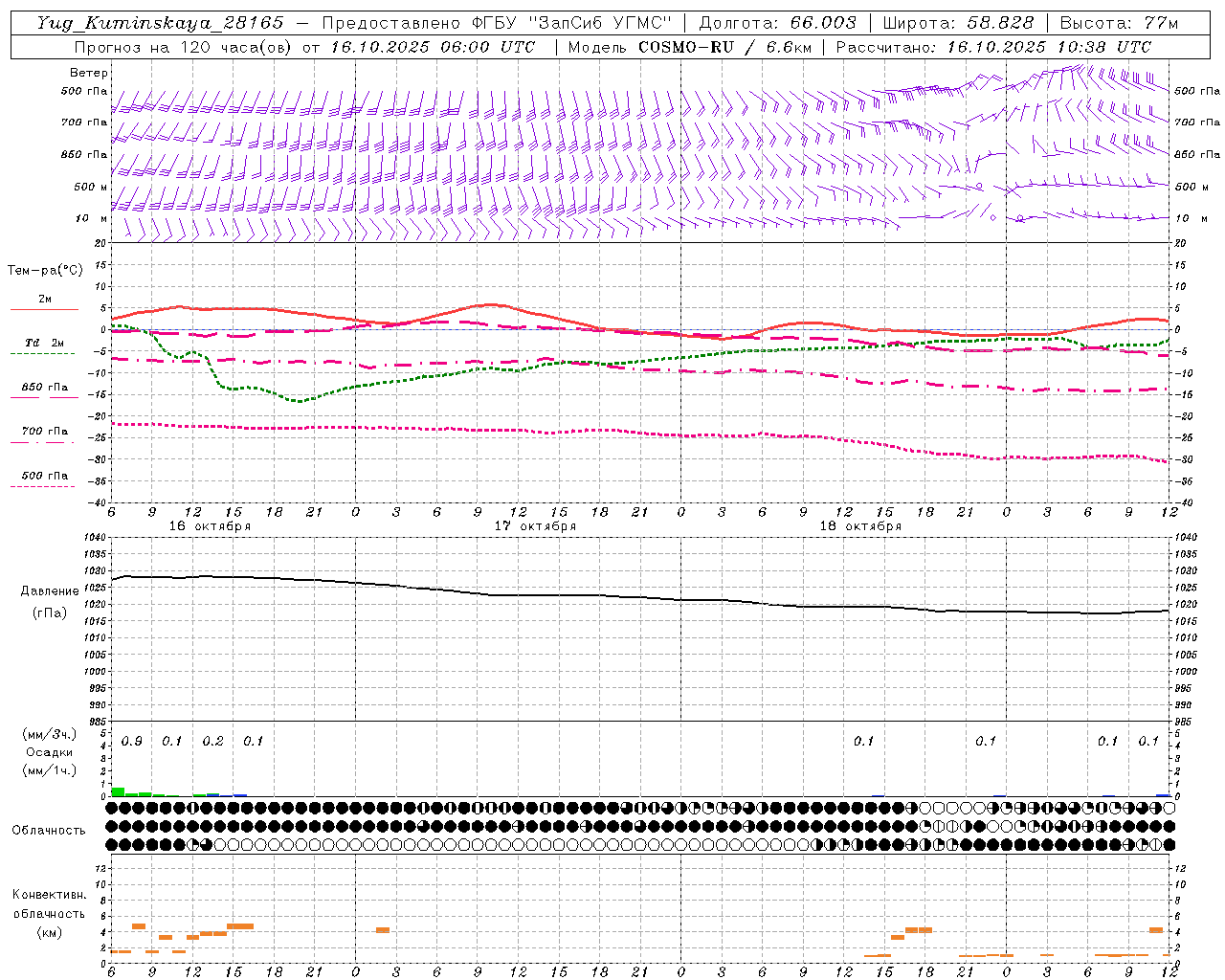1225x980 pixels.
Task: Select the 700 гПа temperature legend entry
Action: [x=44, y=435]
